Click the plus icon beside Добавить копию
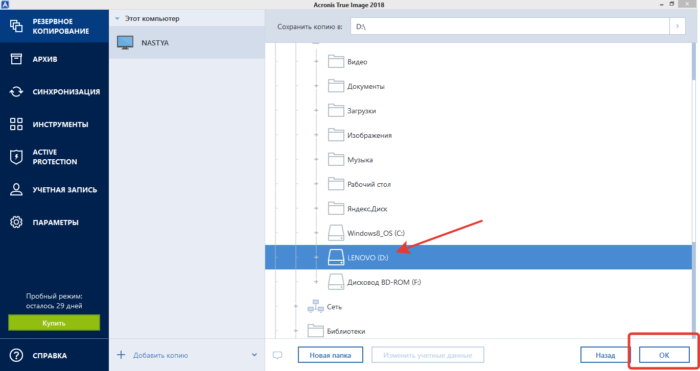This screenshot has width=700, height=371. point(121,355)
